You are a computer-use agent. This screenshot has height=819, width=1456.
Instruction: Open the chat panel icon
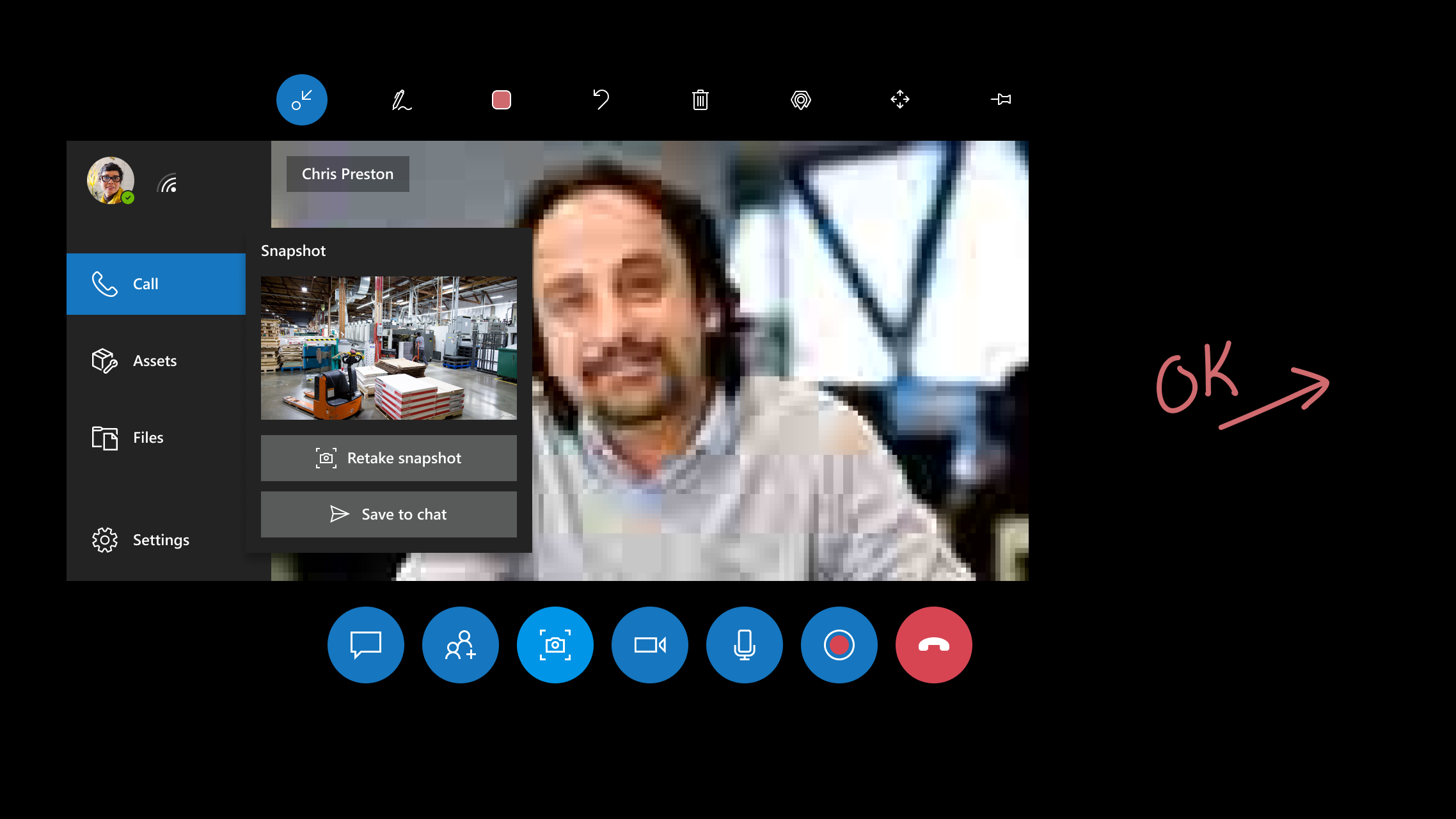365,644
